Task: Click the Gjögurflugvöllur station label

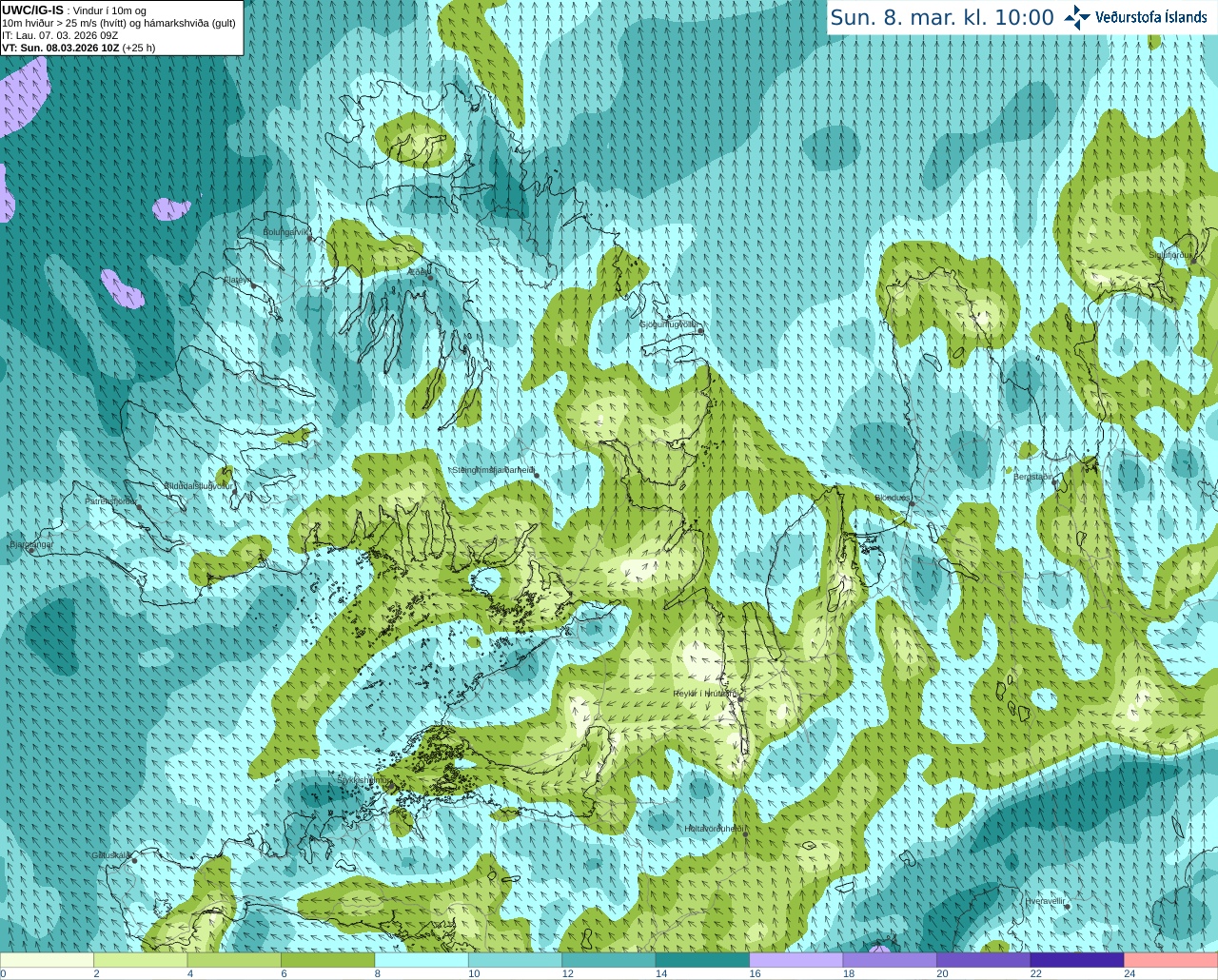Action: (669, 324)
